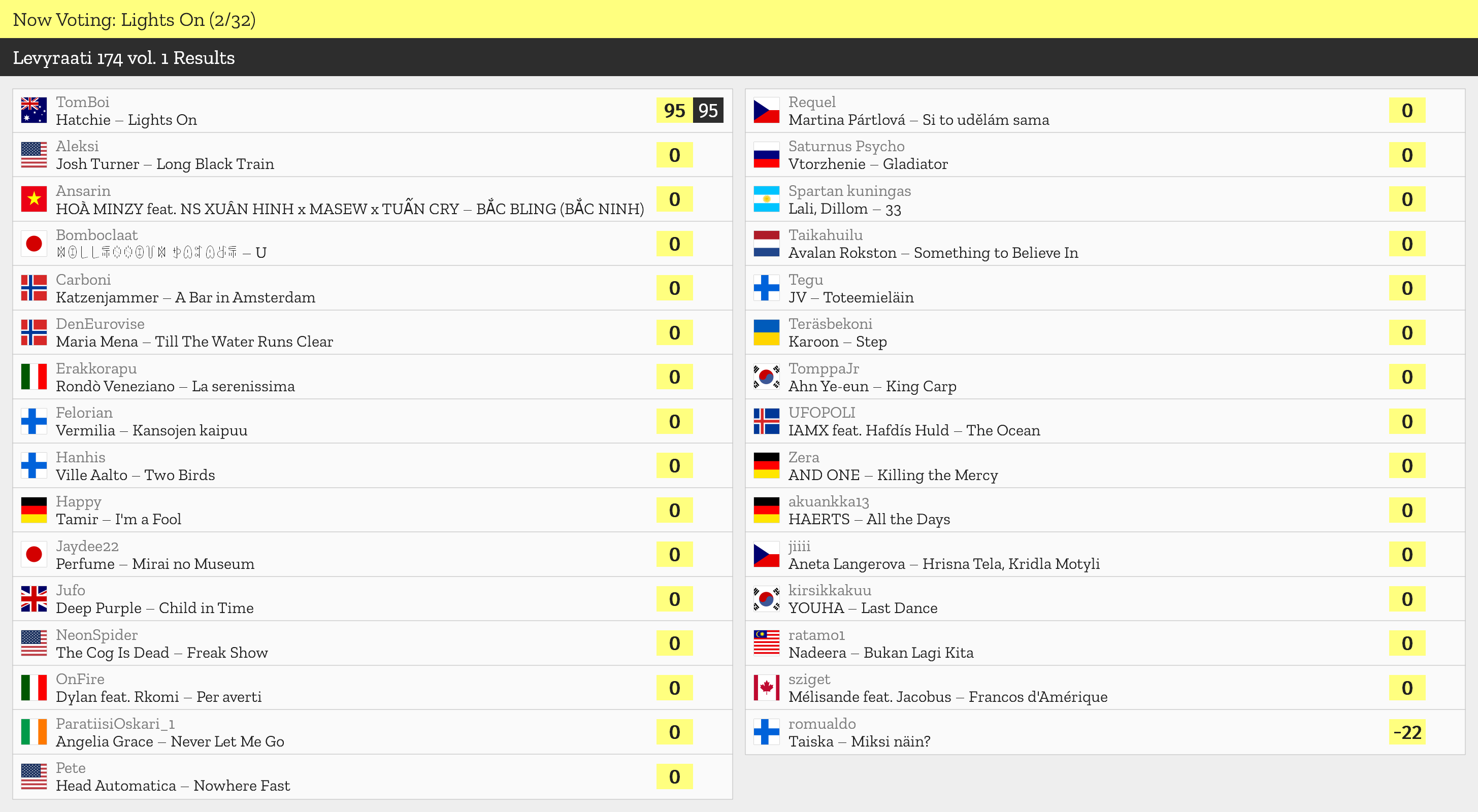Screen dimensions: 1478x812
Task: Click the Malaysian flag for ratamo1
Action: pyautogui.click(x=766, y=643)
